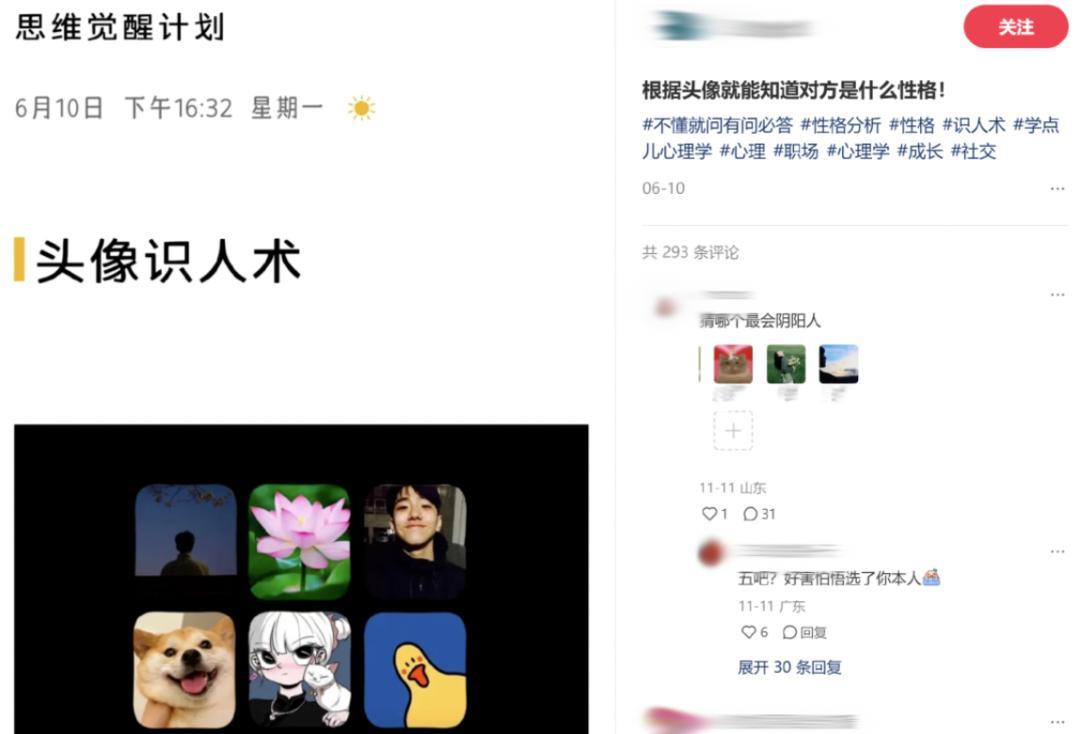The image size is (1080, 734).
Task: Open the post's three-dot menu beside 06-10
Action: coord(1057,189)
